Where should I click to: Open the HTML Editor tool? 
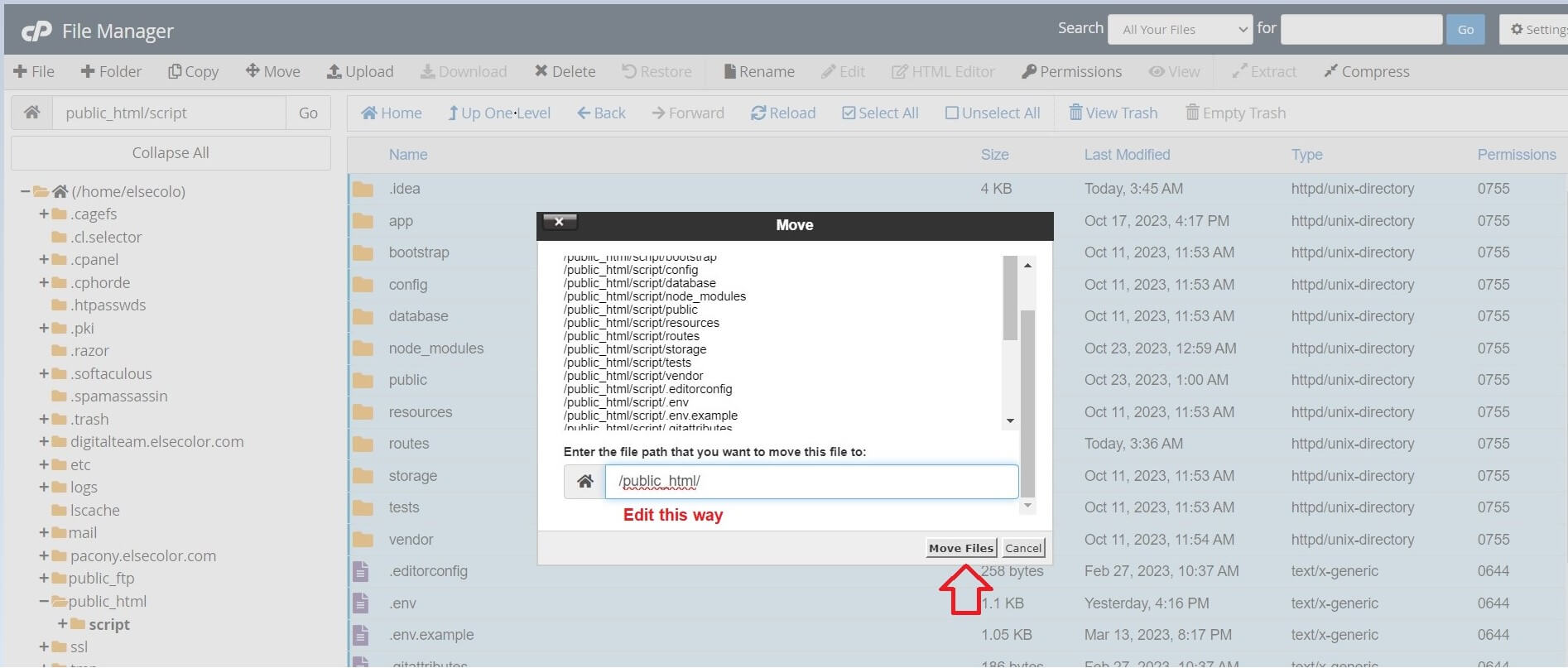(943, 72)
